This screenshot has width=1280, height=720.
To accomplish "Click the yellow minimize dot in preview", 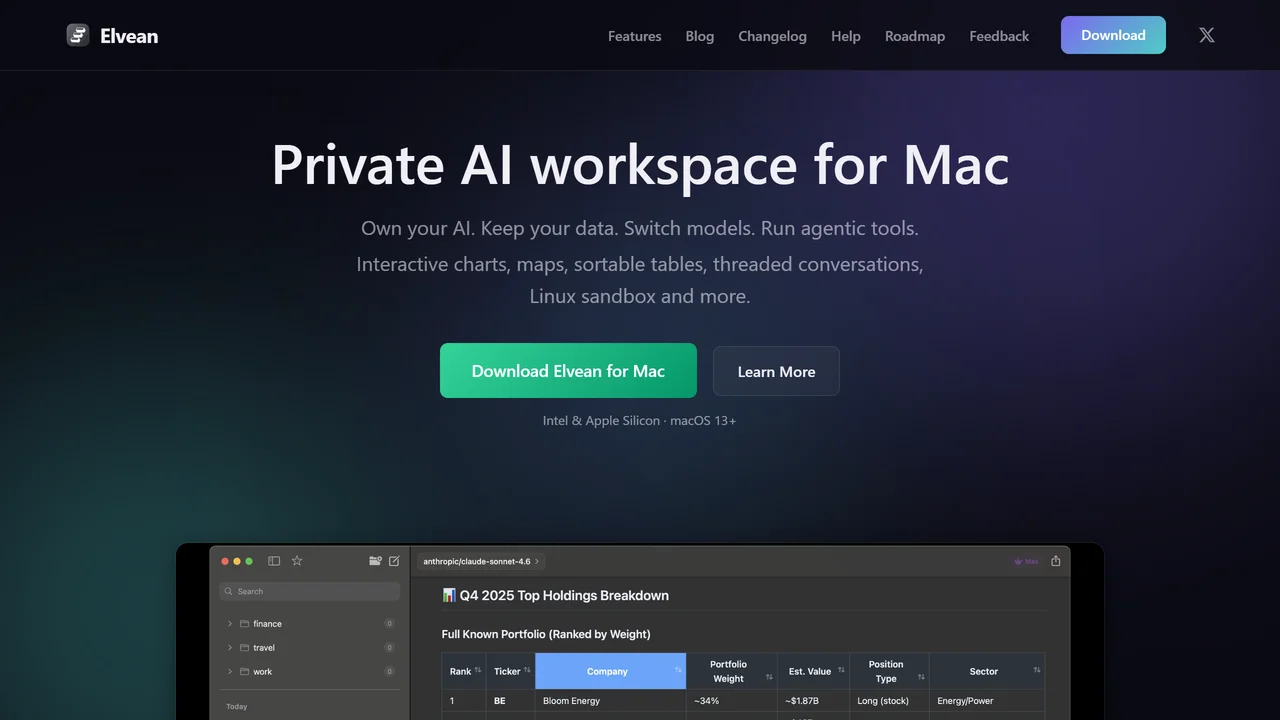I will pyautogui.click(x=237, y=561).
